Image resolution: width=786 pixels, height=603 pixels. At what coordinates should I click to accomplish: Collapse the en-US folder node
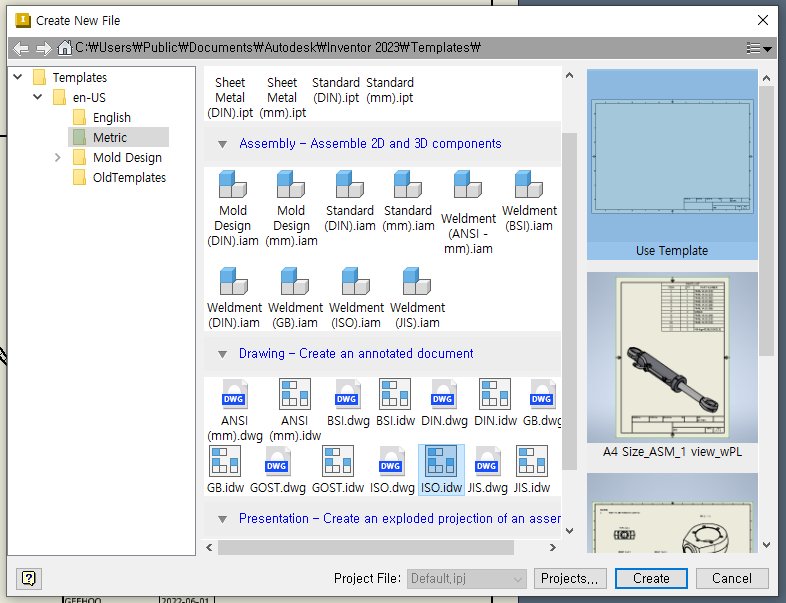coord(38,97)
